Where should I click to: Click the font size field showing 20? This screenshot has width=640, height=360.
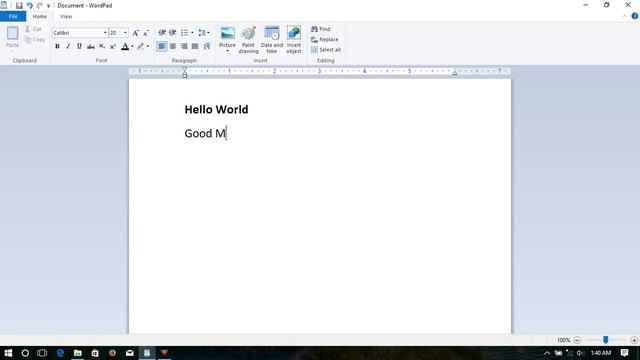click(116, 33)
